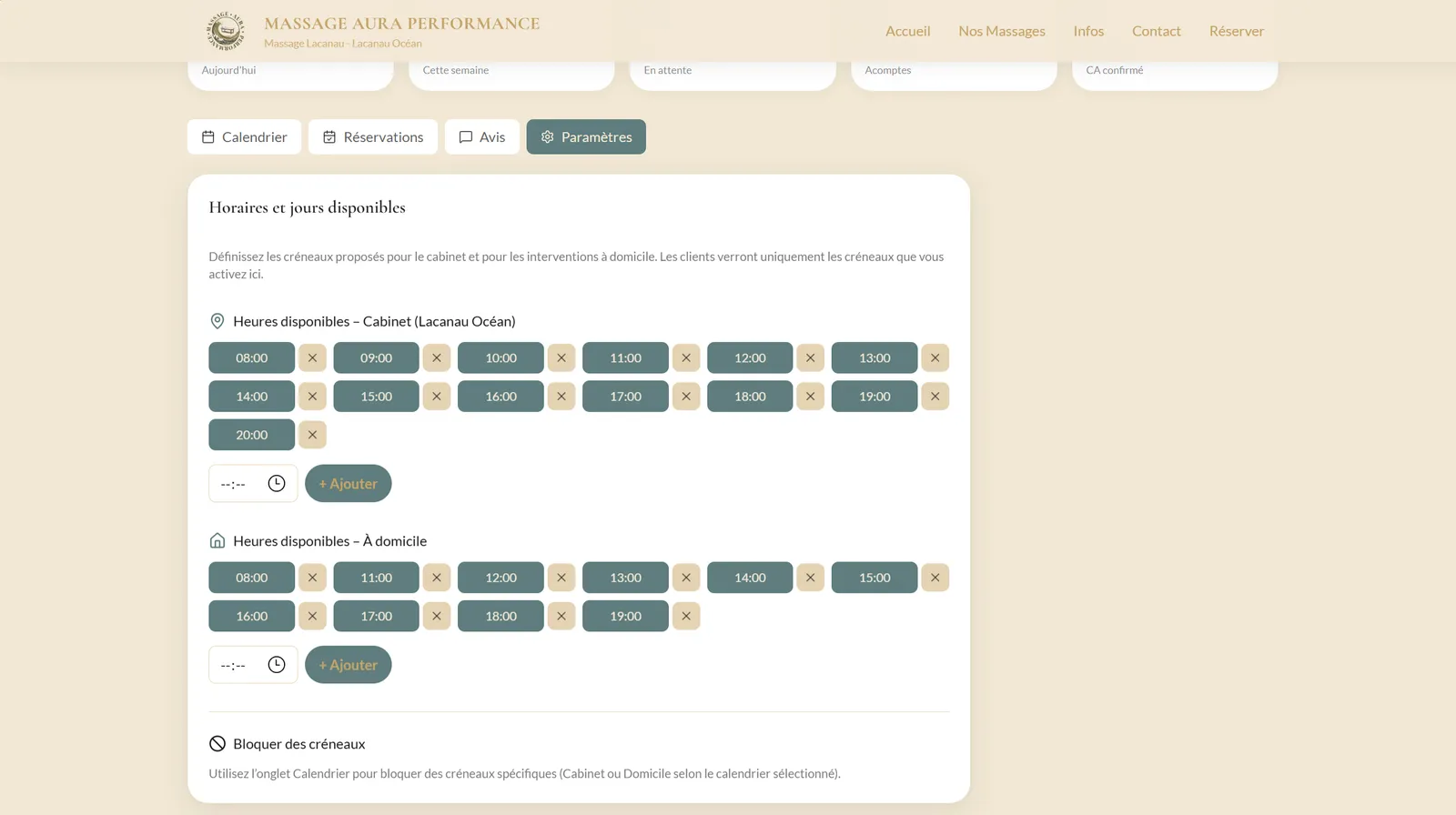Click the Massage Aura Performance logo
Screen dimensions: 1456x815
click(x=226, y=31)
